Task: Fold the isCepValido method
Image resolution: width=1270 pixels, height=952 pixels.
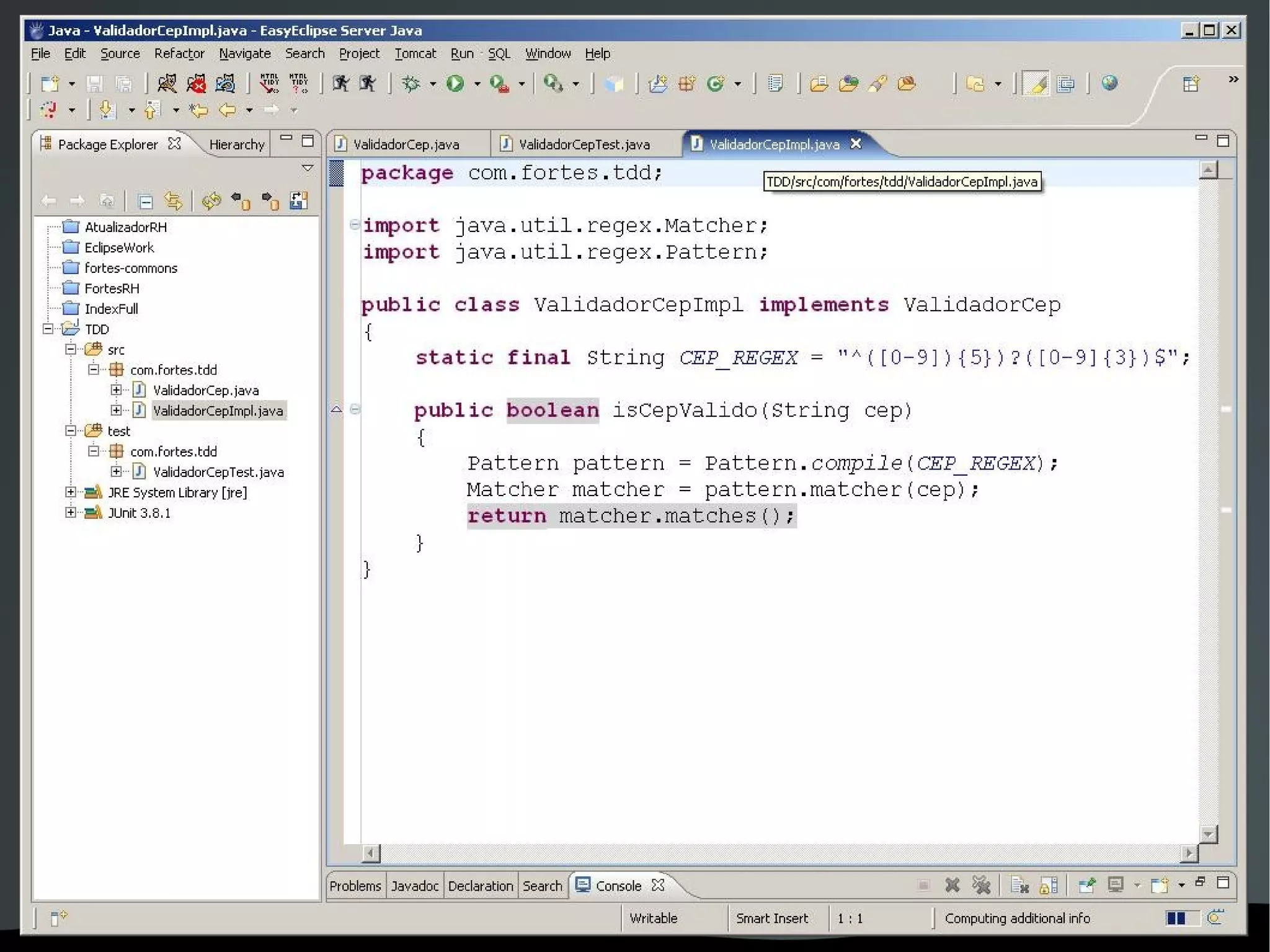Action: click(x=355, y=409)
